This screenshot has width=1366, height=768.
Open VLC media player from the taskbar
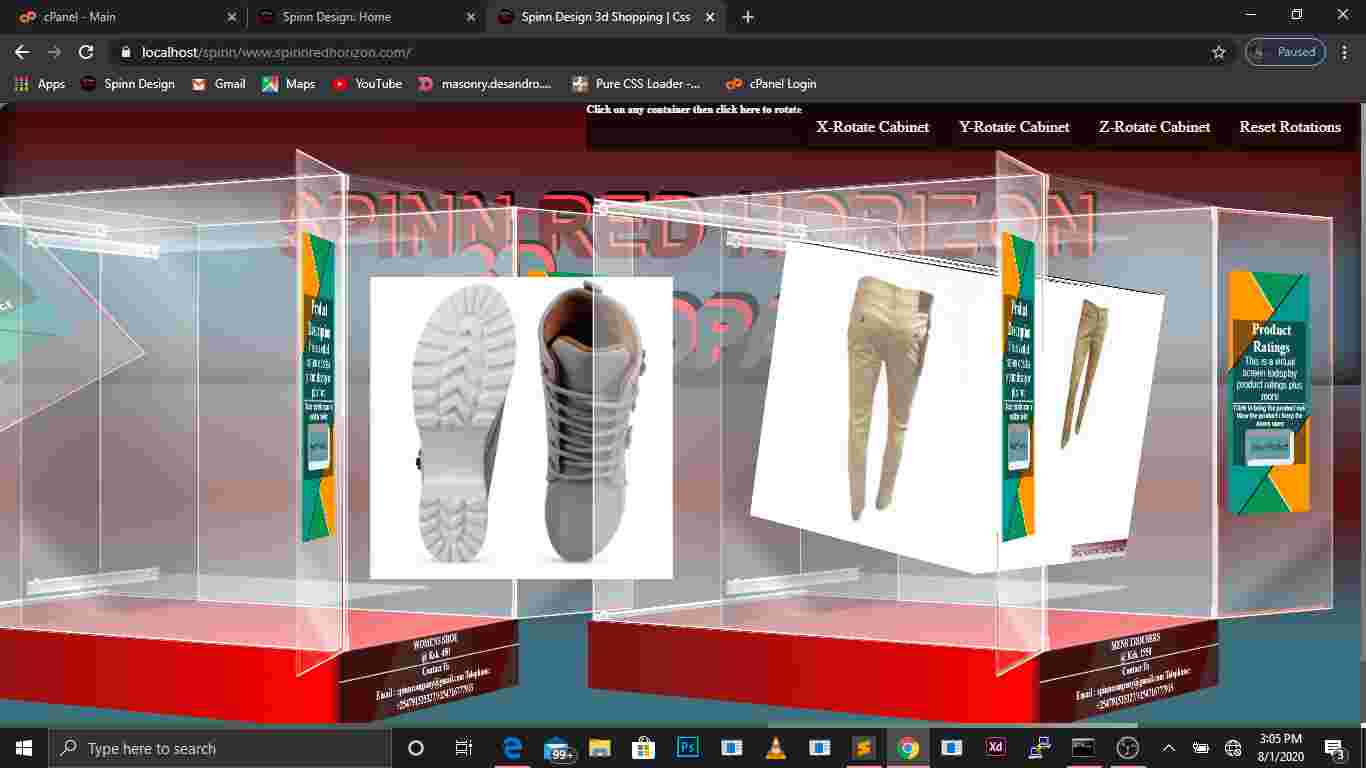click(775, 748)
